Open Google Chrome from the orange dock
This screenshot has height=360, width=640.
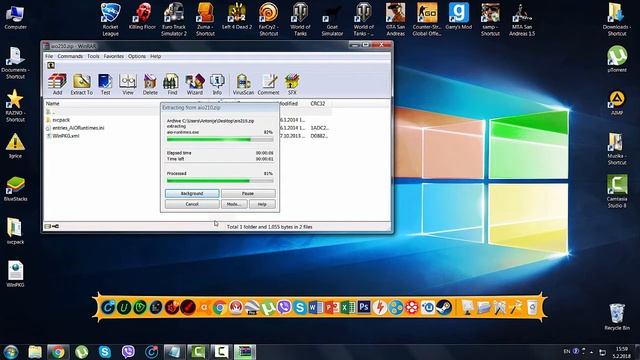pyautogui.click(x=219, y=307)
